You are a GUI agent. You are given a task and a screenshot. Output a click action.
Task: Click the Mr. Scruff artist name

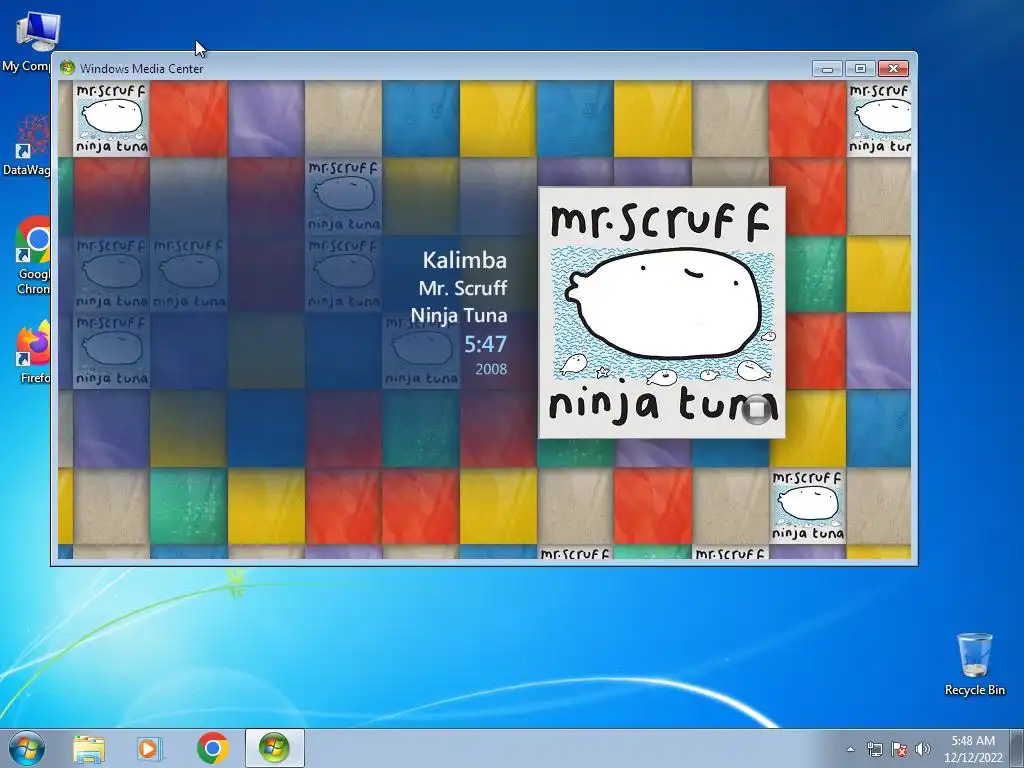[462, 288]
